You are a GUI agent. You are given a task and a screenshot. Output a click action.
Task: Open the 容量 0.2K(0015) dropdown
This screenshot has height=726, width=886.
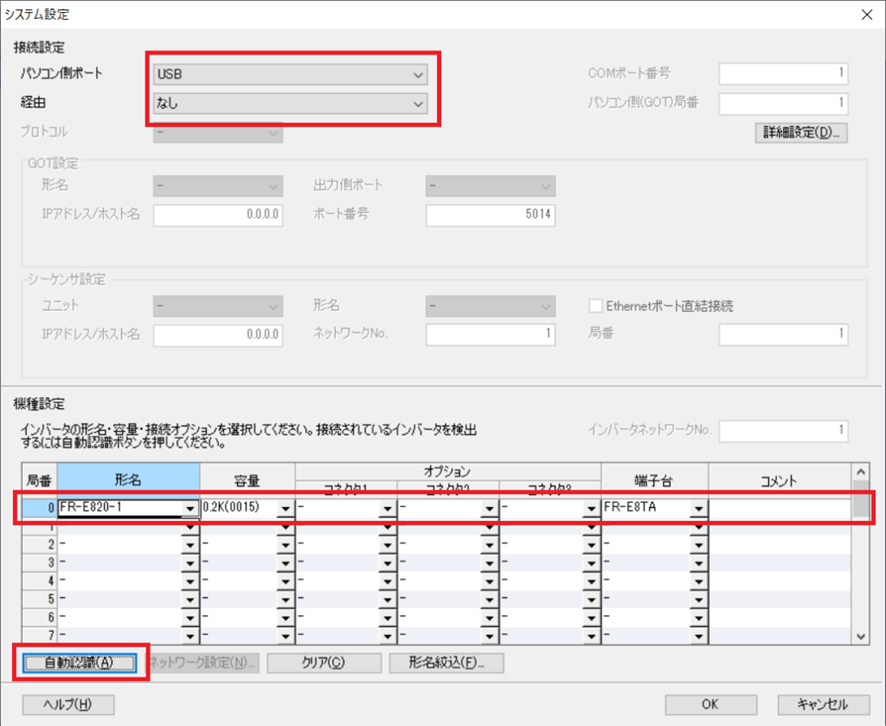pos(285,508)
